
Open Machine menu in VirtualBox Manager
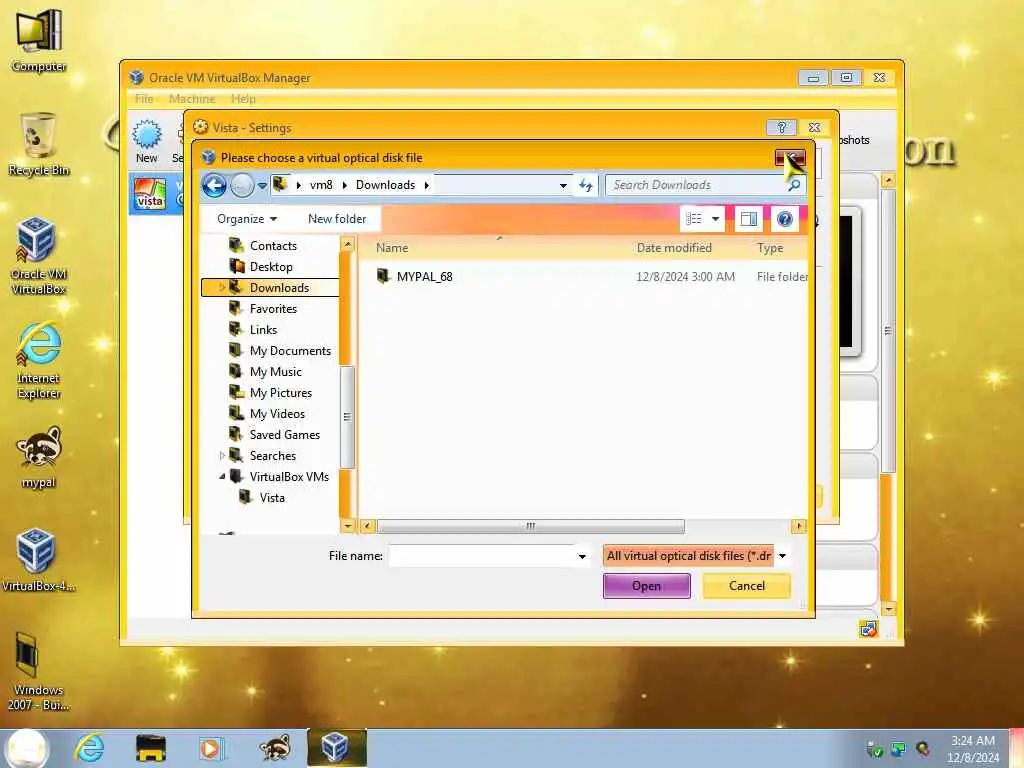click(x=192, y=99)
